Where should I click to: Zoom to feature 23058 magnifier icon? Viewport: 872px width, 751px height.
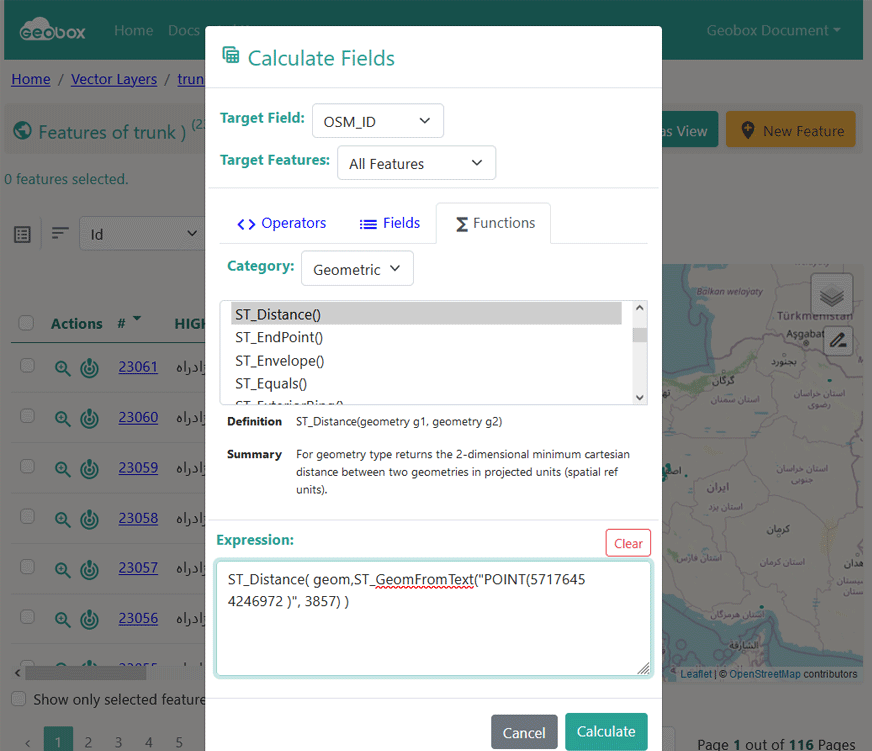pyautogui.click(x=62, y=519)
